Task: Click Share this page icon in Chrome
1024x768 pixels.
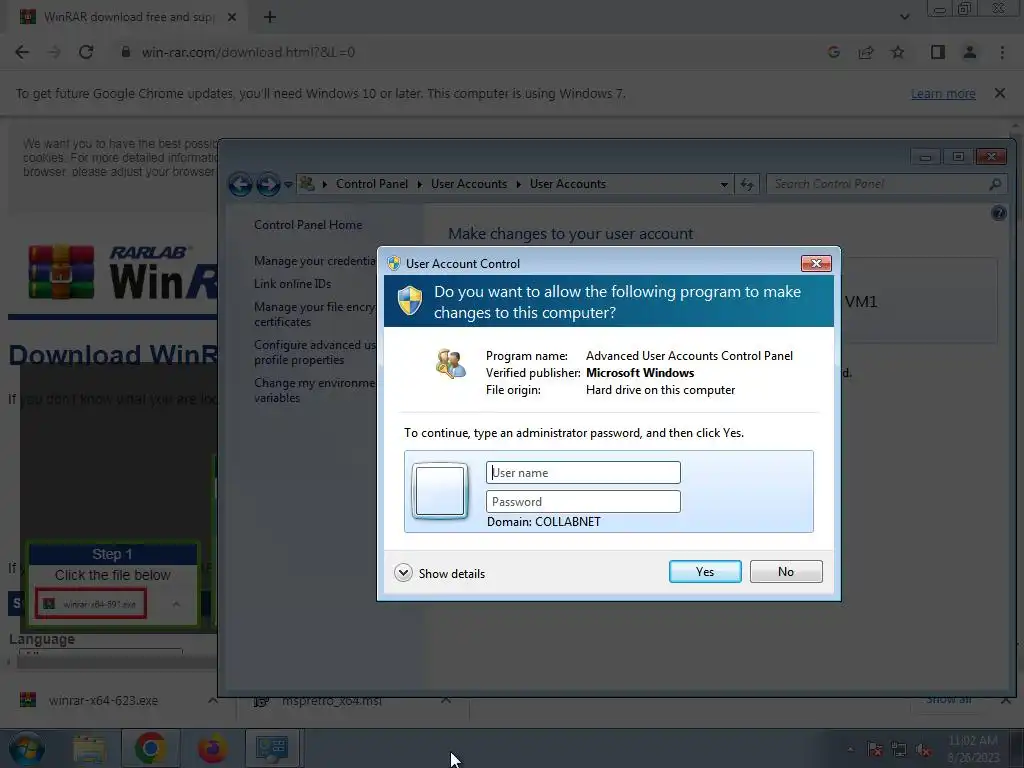Action: (x=866, y=52)
